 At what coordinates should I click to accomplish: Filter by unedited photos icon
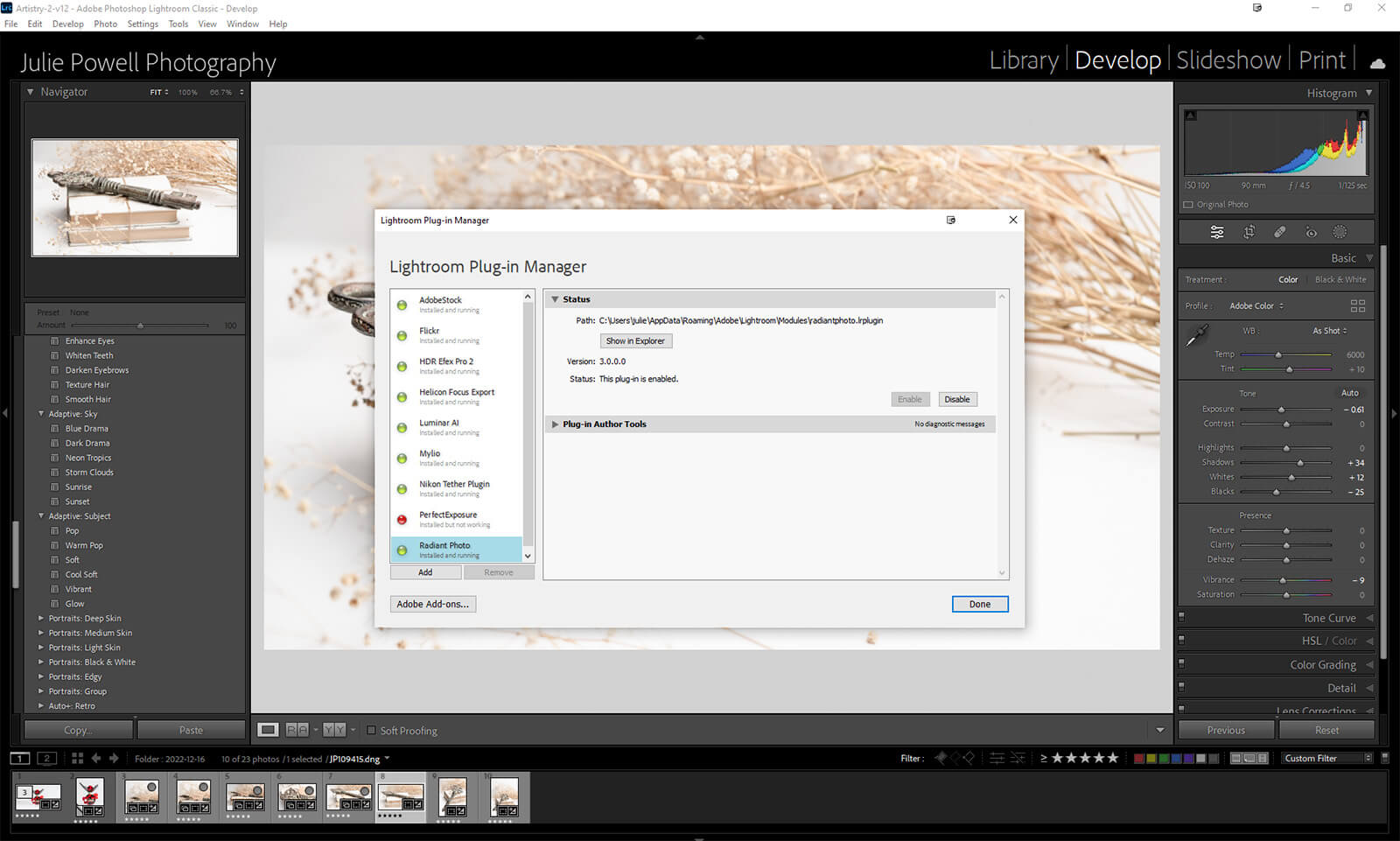click(x=1017, y=758)
